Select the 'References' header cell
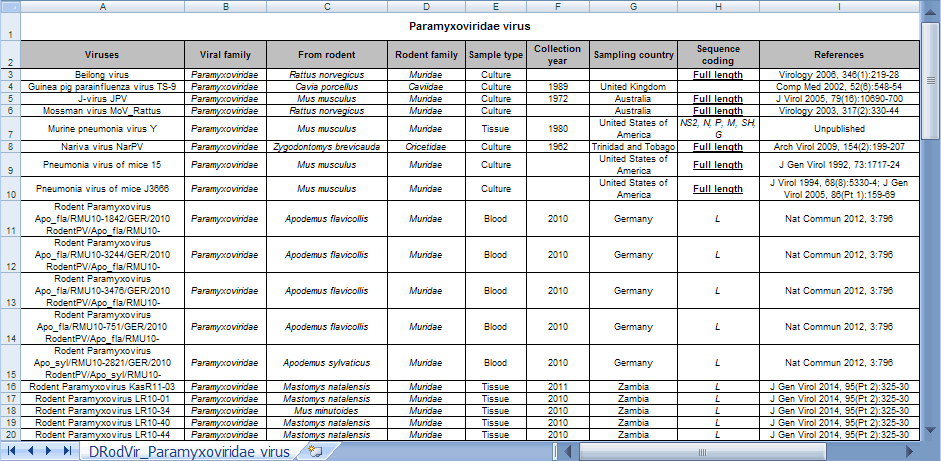 [x=839, y=54]
